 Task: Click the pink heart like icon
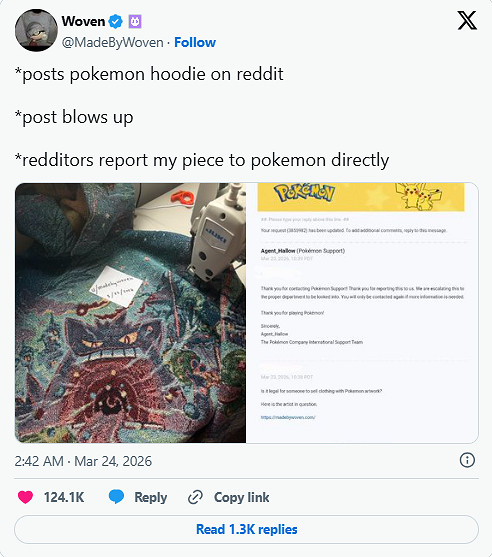pyautogui.click(x=25, y=497)
